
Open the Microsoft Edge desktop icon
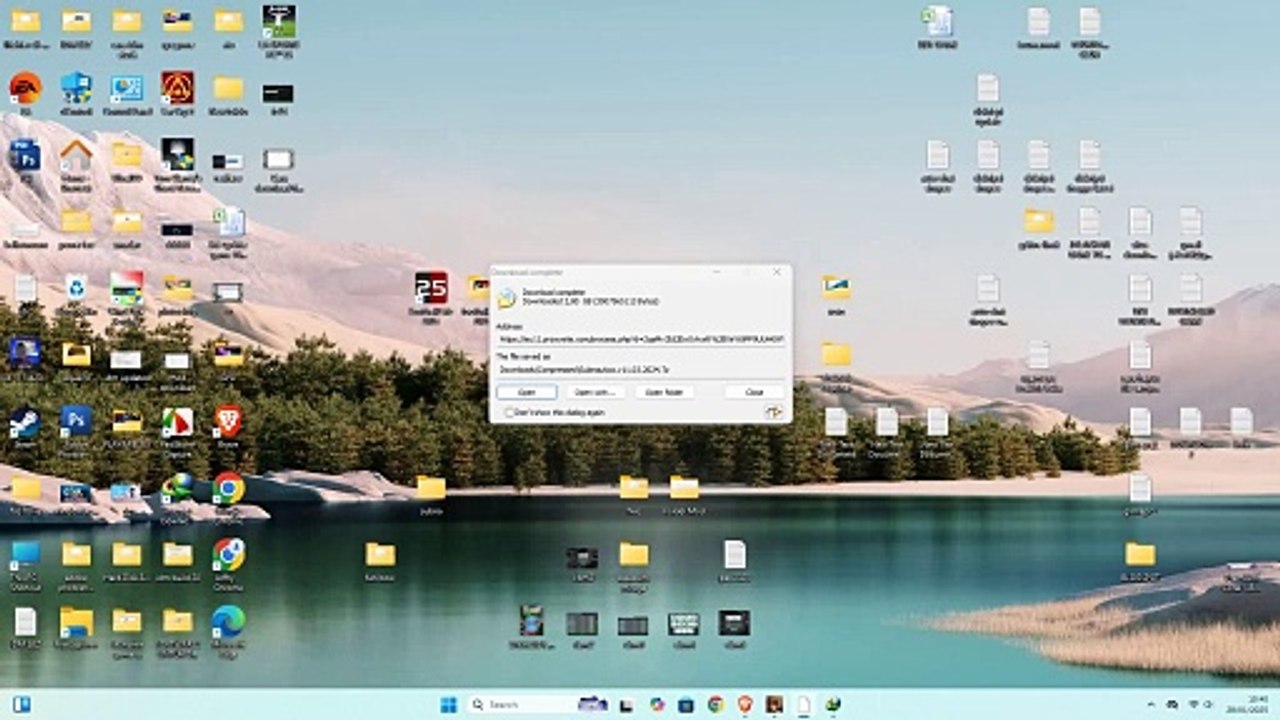point(228,621)
